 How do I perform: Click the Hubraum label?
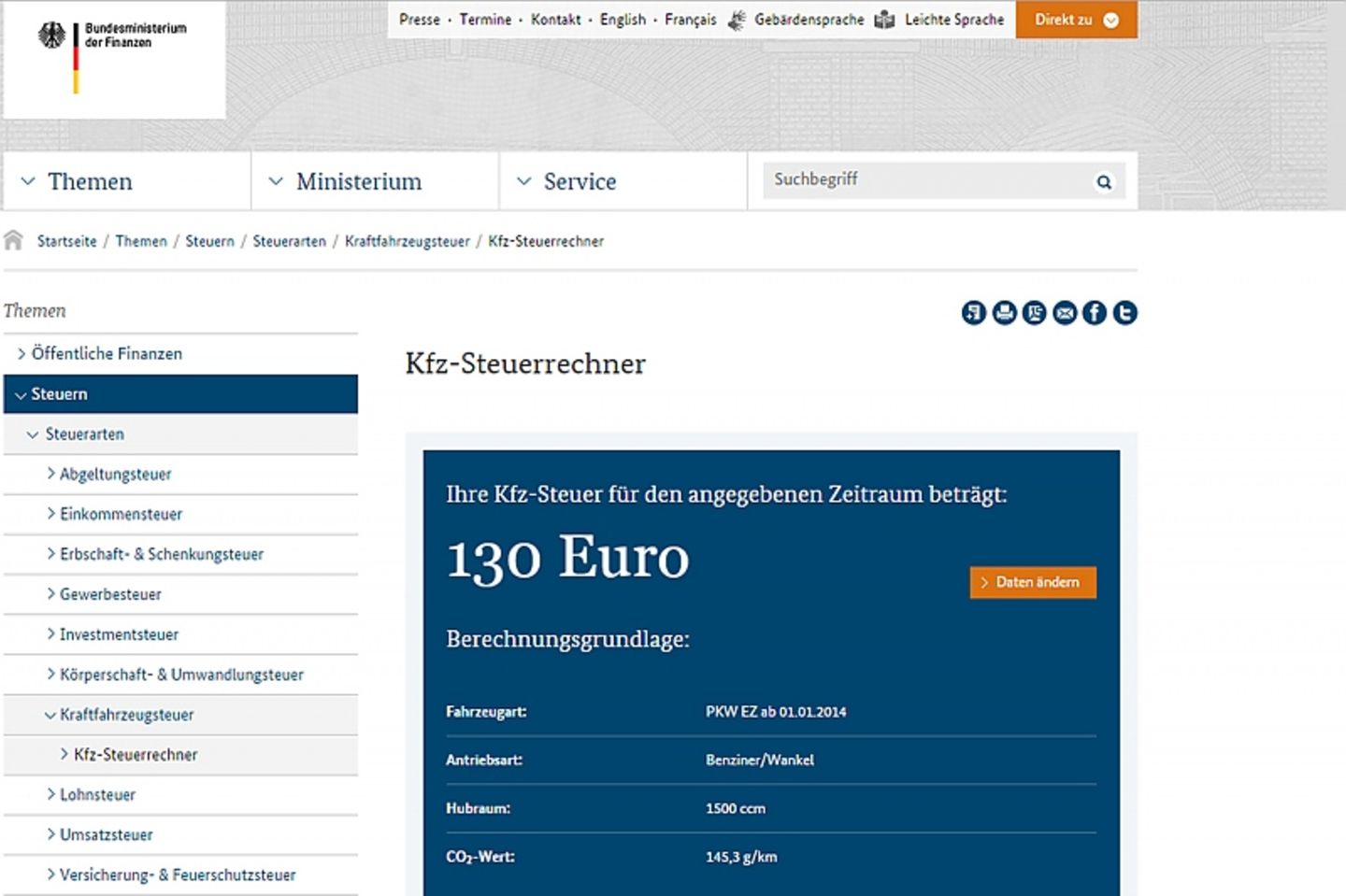click(478, 809)
